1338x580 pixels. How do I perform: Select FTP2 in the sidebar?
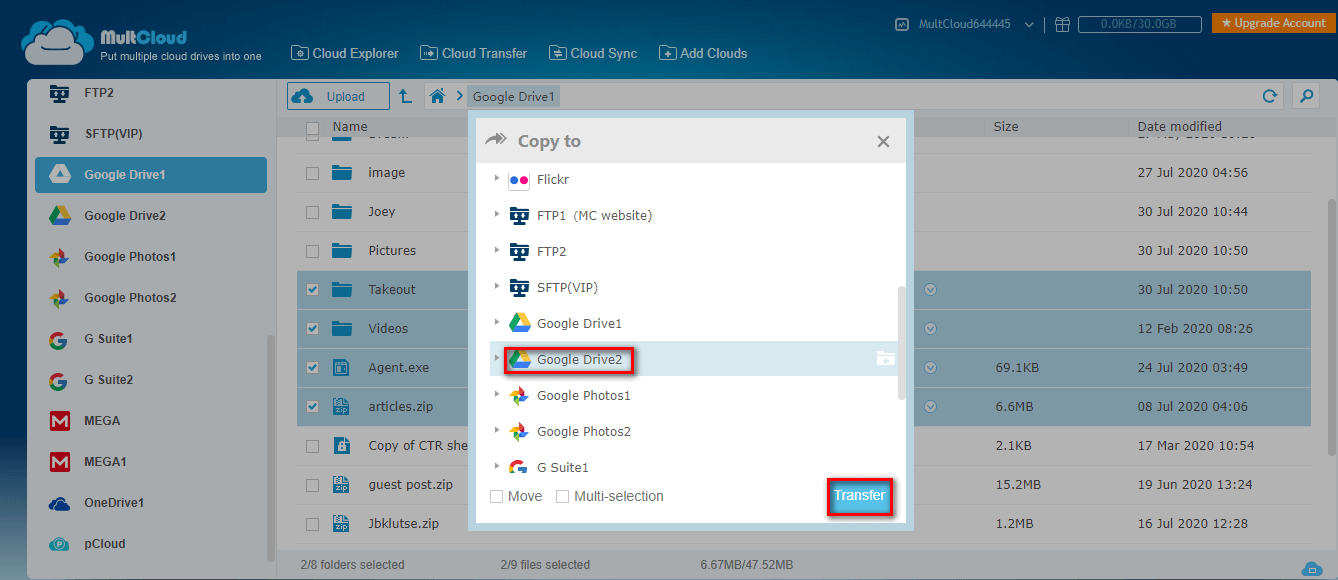pos(151,93)
